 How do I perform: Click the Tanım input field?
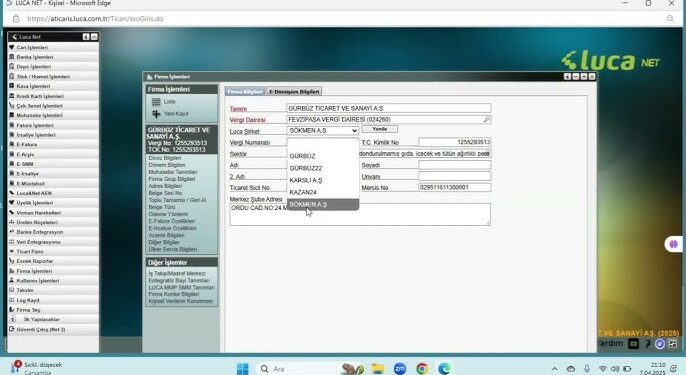click(388, 108)
